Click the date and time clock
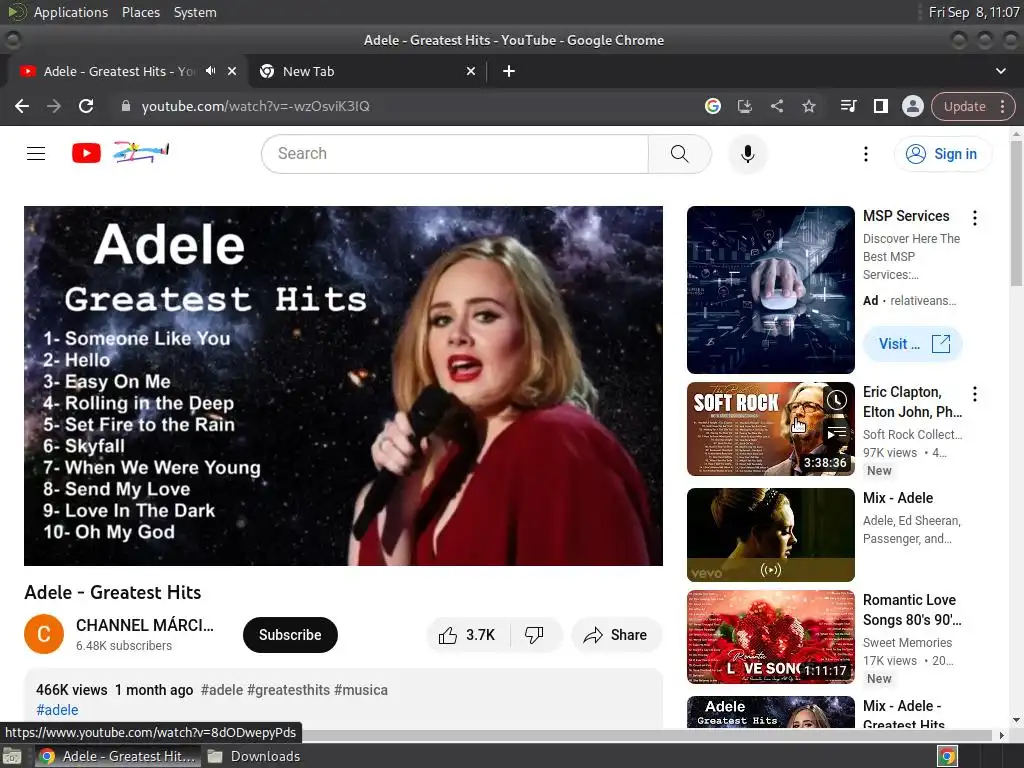Image resolution: width=1024 pixels, height=768 pixels. tap(974, 12)
